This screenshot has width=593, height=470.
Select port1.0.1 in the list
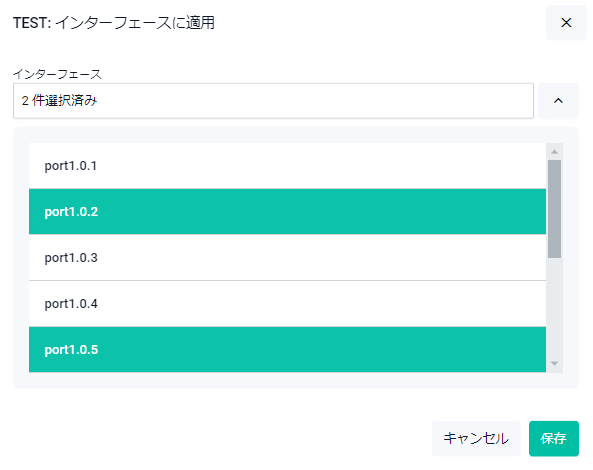tap(287, 166)
